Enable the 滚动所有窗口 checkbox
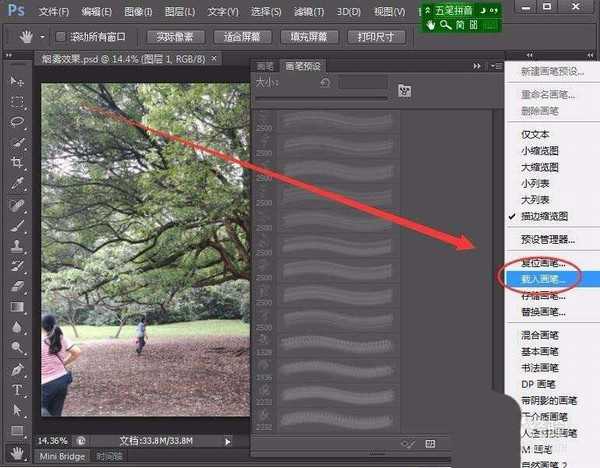This screenshot has height=468, width=600. pos(60,37)
